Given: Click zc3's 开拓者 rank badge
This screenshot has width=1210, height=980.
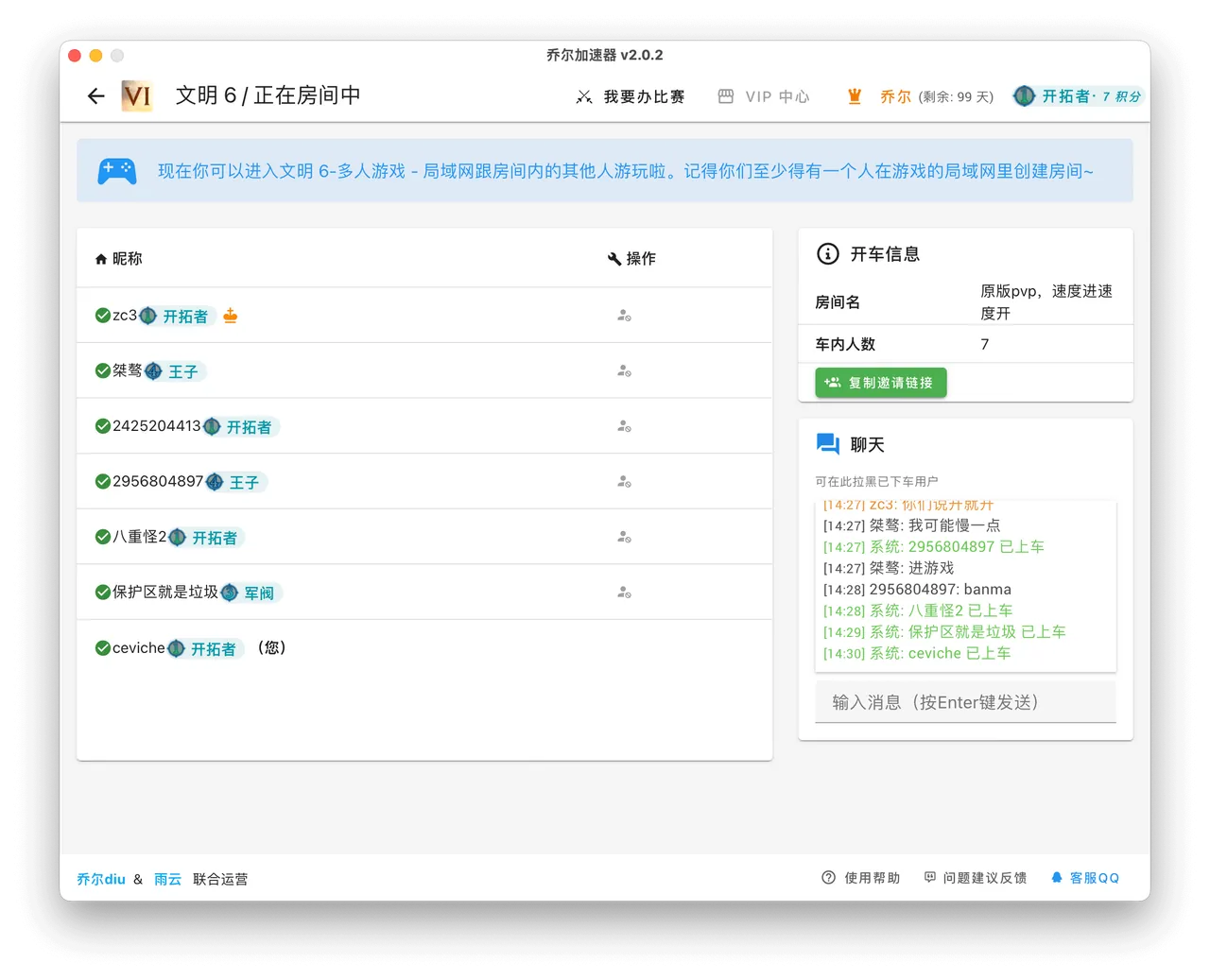Looking at the screenshot, I should tap(178, 316).
